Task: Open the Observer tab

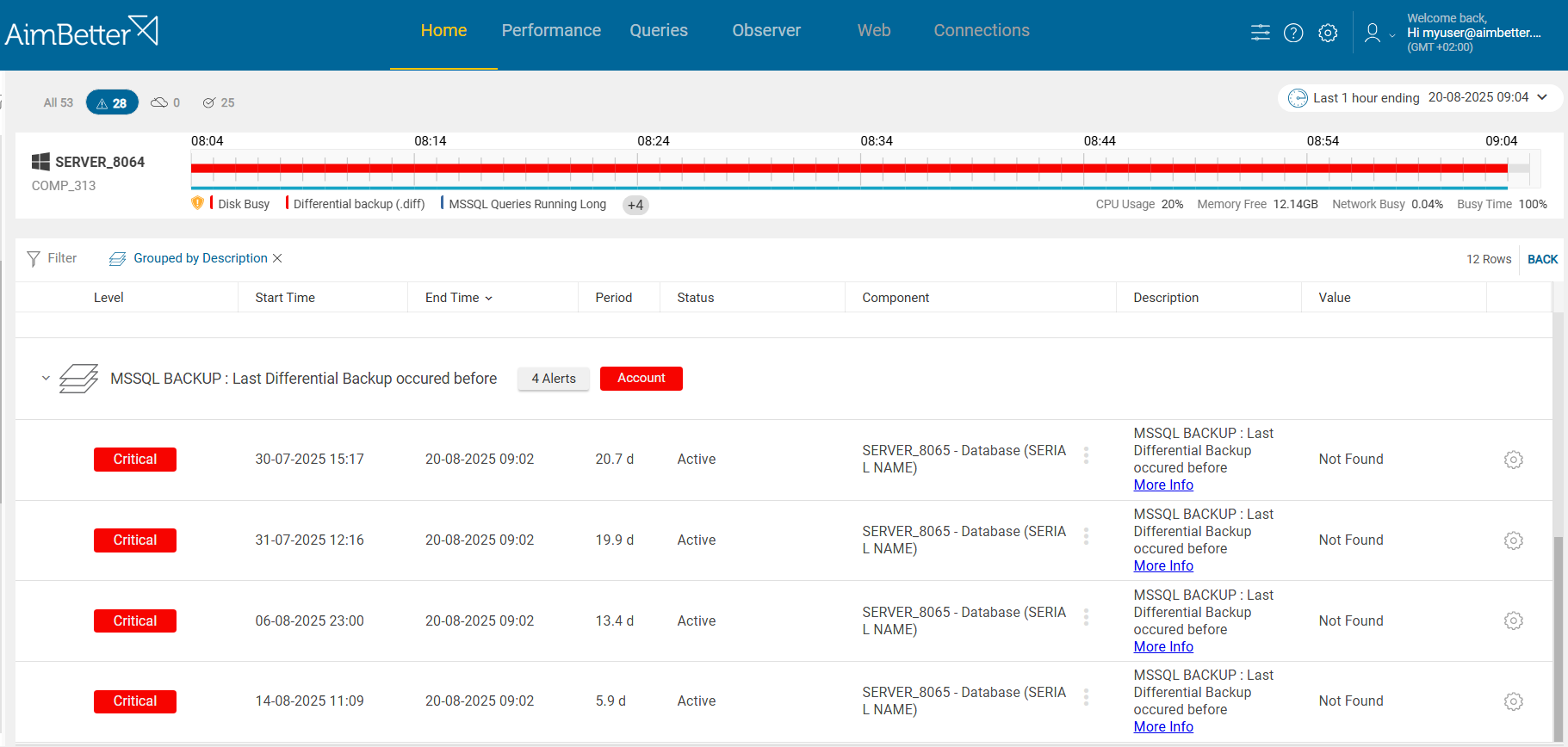Action: [x=766, y=30]
